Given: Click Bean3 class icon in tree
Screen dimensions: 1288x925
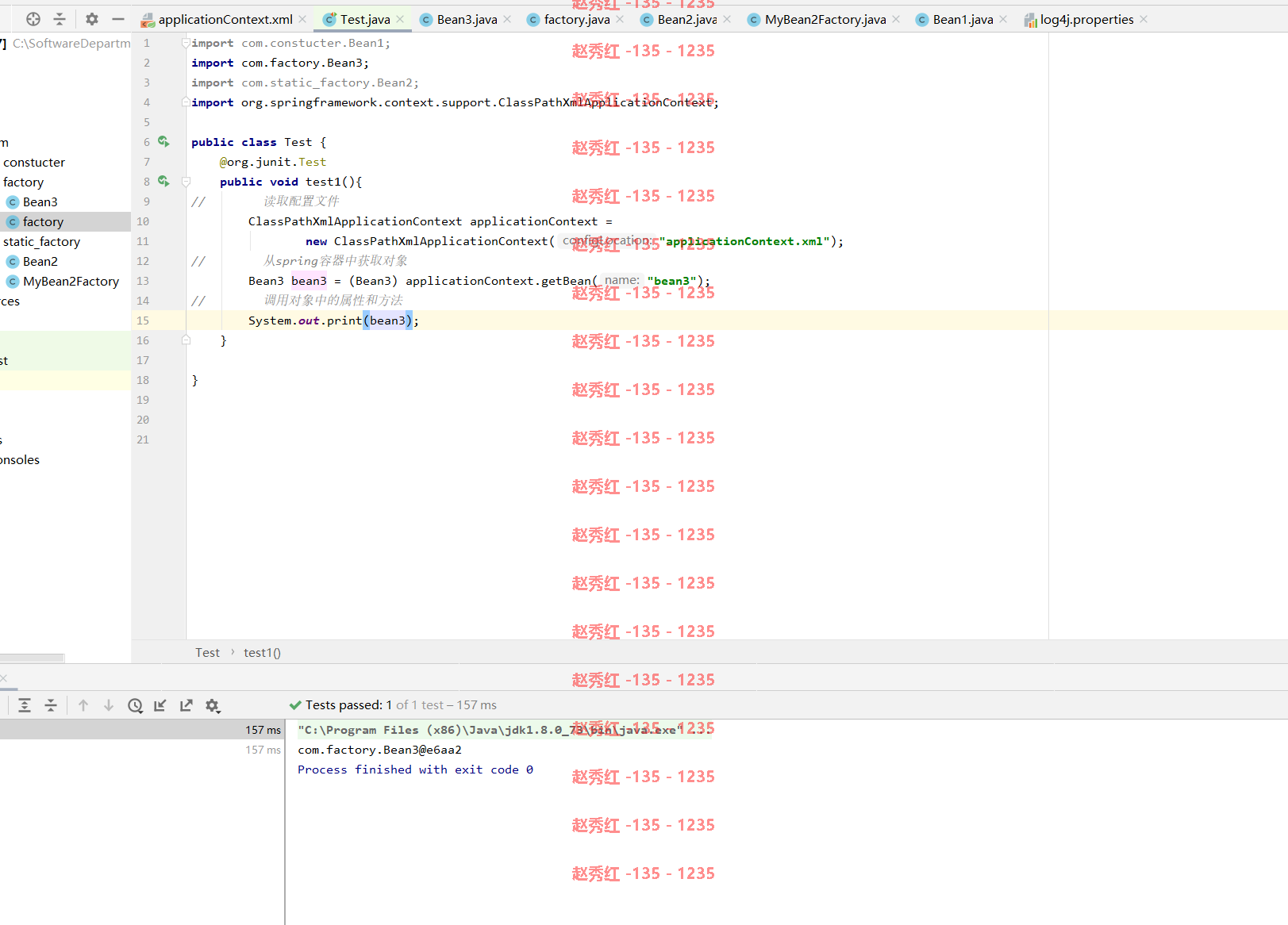Looking at the screenshot, I should [13, 202].
